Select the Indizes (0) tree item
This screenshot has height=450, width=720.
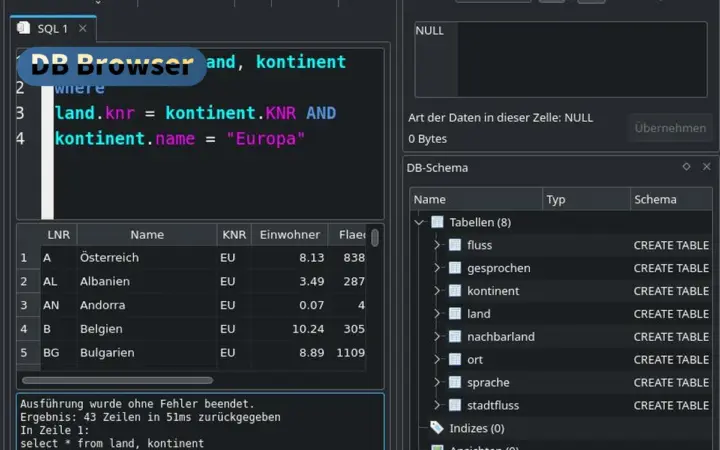coord(477,428)
